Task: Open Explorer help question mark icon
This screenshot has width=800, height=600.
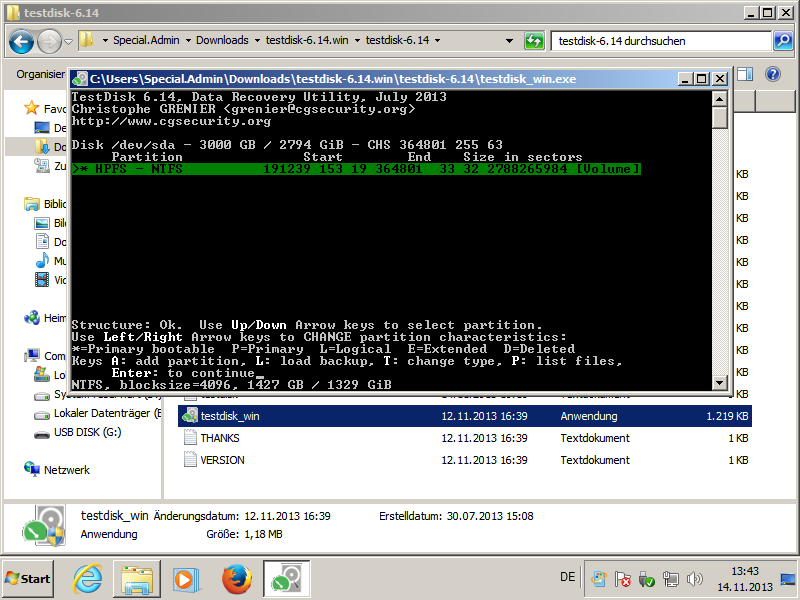Action: point(773,74)
